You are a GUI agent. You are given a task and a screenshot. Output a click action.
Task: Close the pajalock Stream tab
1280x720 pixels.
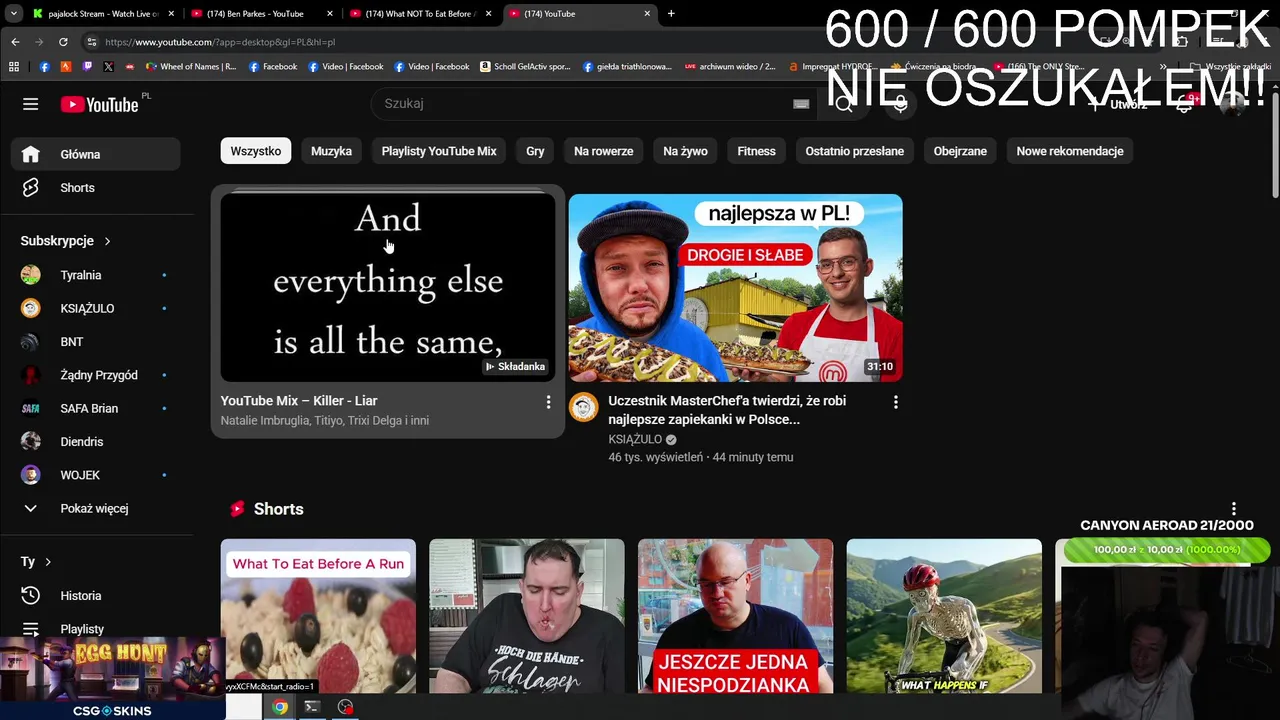coord(170,14)
